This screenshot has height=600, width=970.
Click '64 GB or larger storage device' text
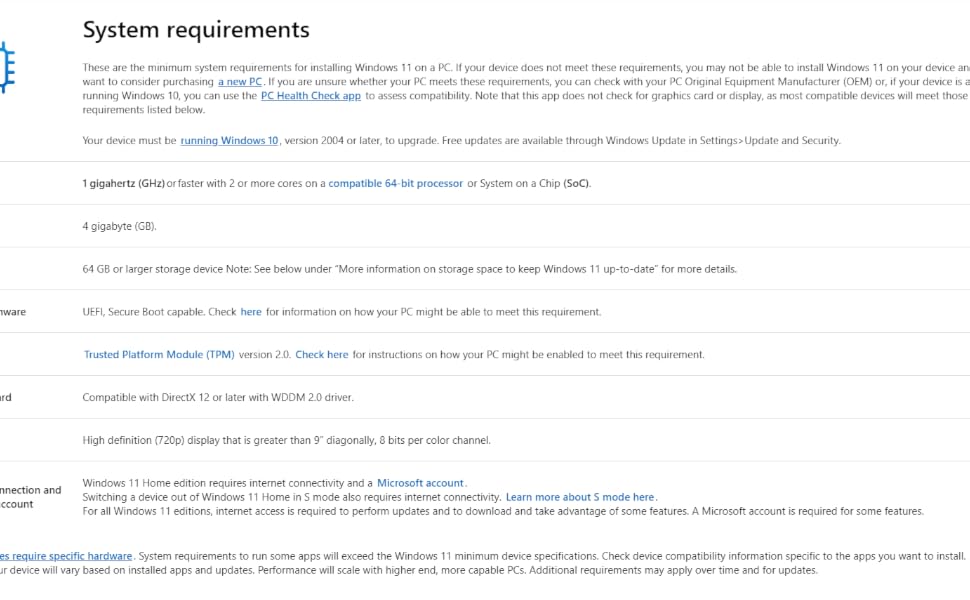pos(153,269)
